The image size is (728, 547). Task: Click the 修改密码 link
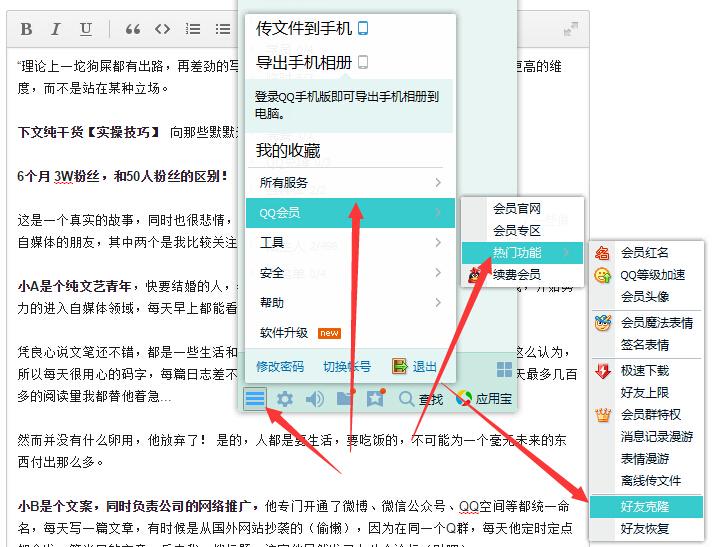click(x=280, y=367)
